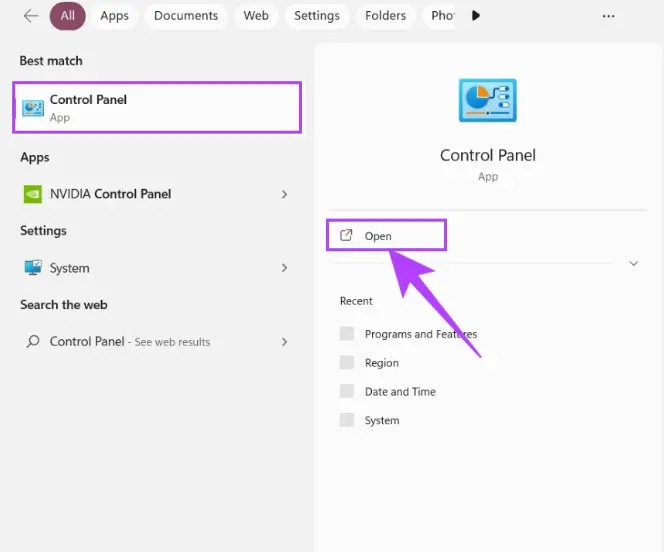This screenshot has height=552, width=664.
Task: Switch to the Folders filter tab
Action: point(385,16)
